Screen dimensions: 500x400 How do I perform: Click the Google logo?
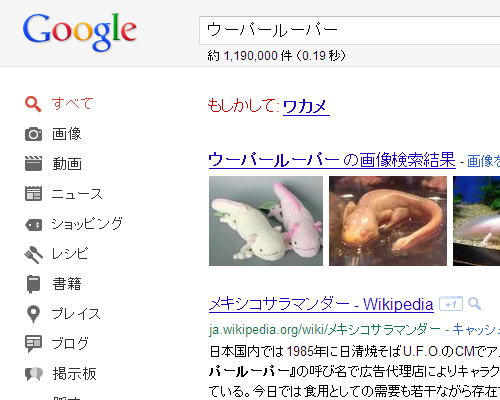[80, 32]
